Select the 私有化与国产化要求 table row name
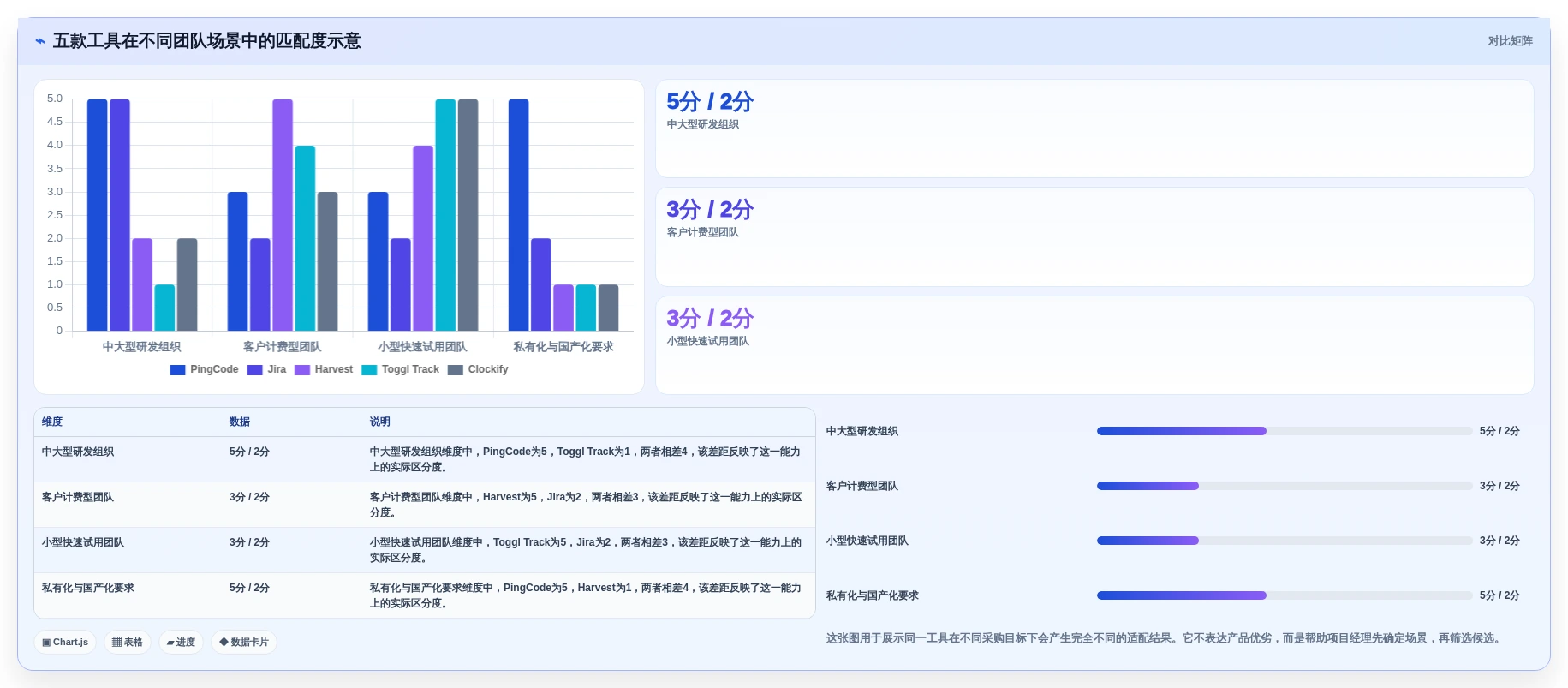 [x=88, y=588]
